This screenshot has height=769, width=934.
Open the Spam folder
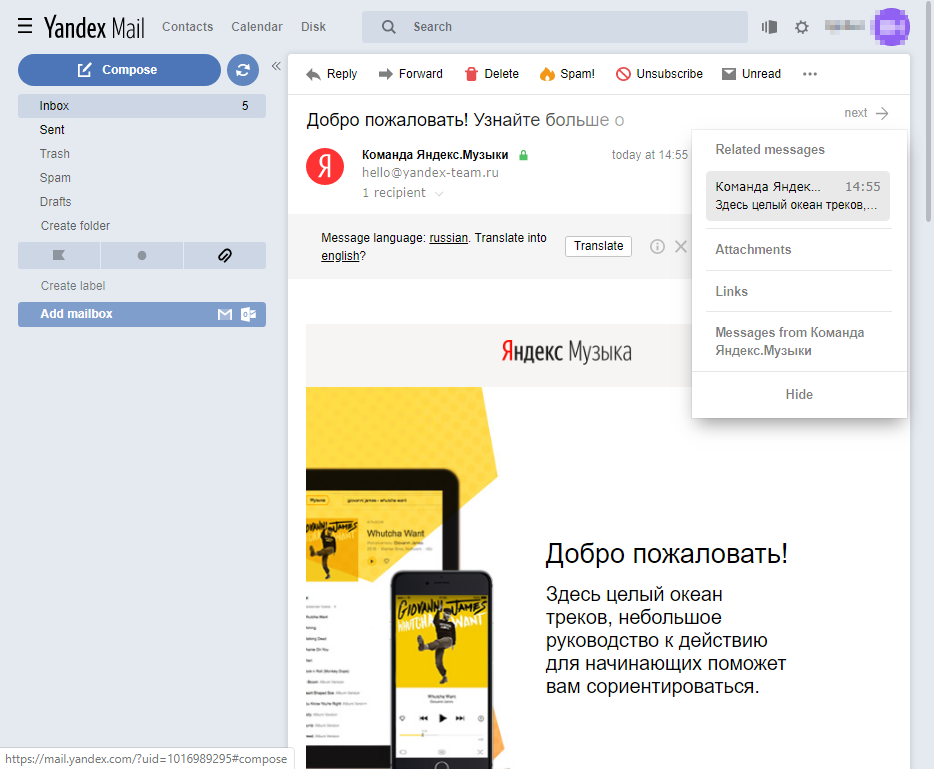click(x=55, y=178)
